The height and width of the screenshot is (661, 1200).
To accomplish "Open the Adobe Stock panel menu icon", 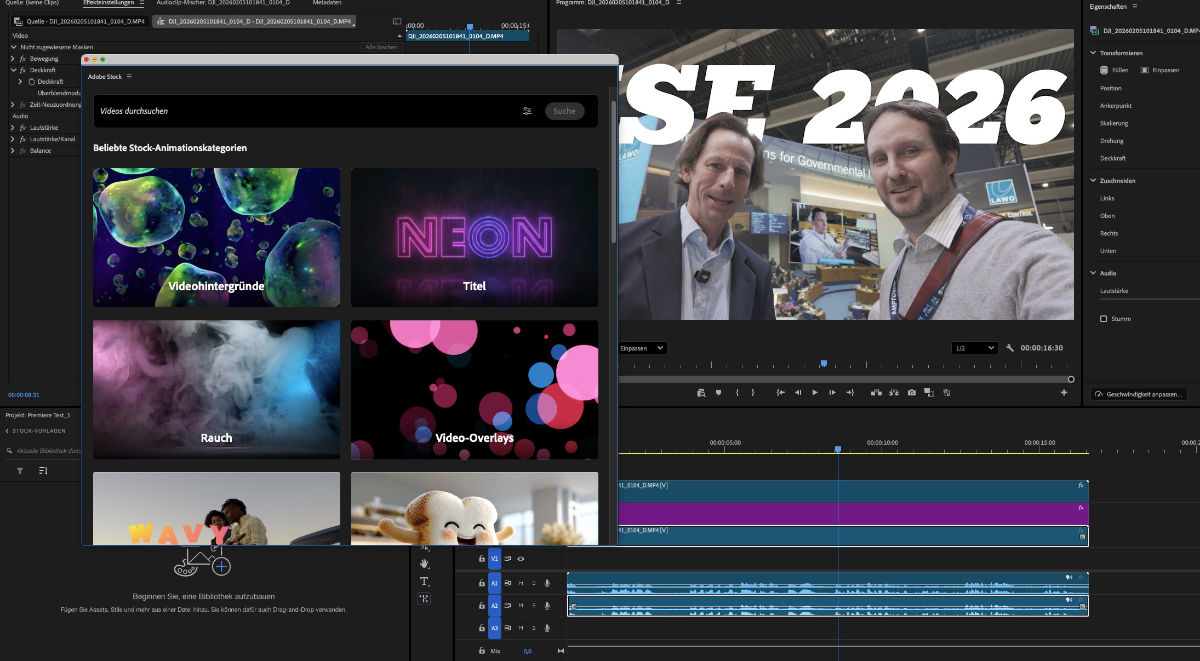I will click(129, 76).
